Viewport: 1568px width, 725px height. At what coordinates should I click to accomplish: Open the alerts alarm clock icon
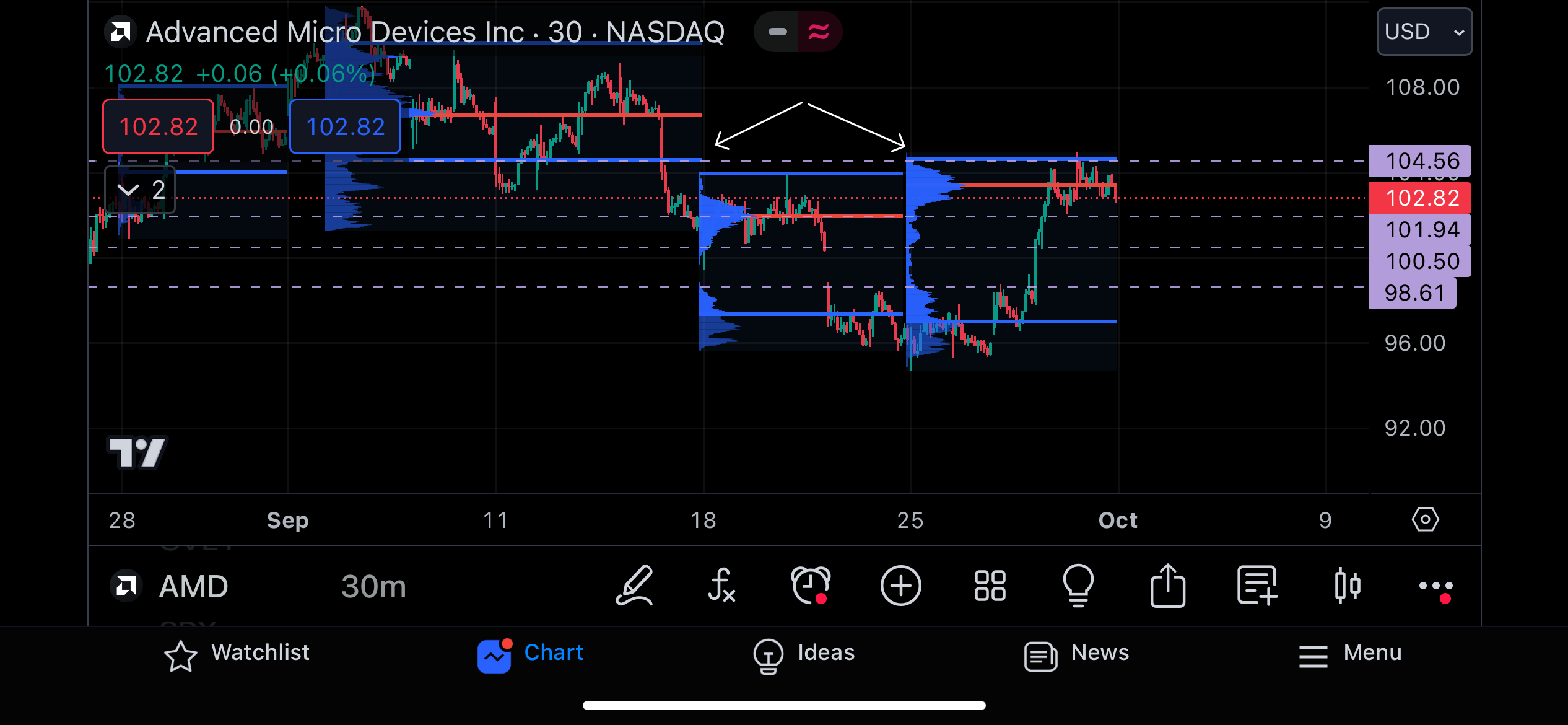click(x=811, y=586)
